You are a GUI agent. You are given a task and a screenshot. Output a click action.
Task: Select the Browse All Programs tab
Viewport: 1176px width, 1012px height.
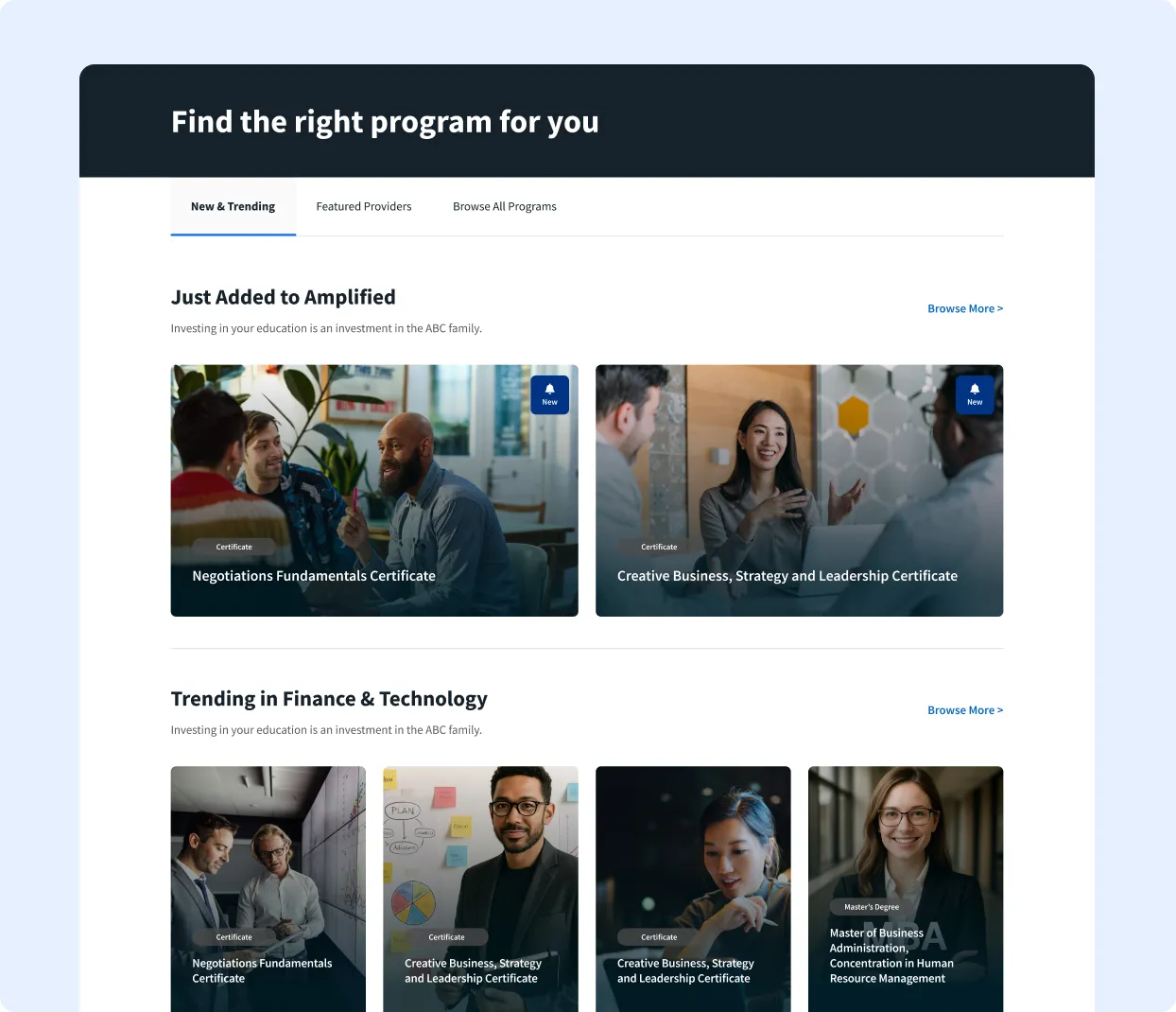tap(505, 206)
